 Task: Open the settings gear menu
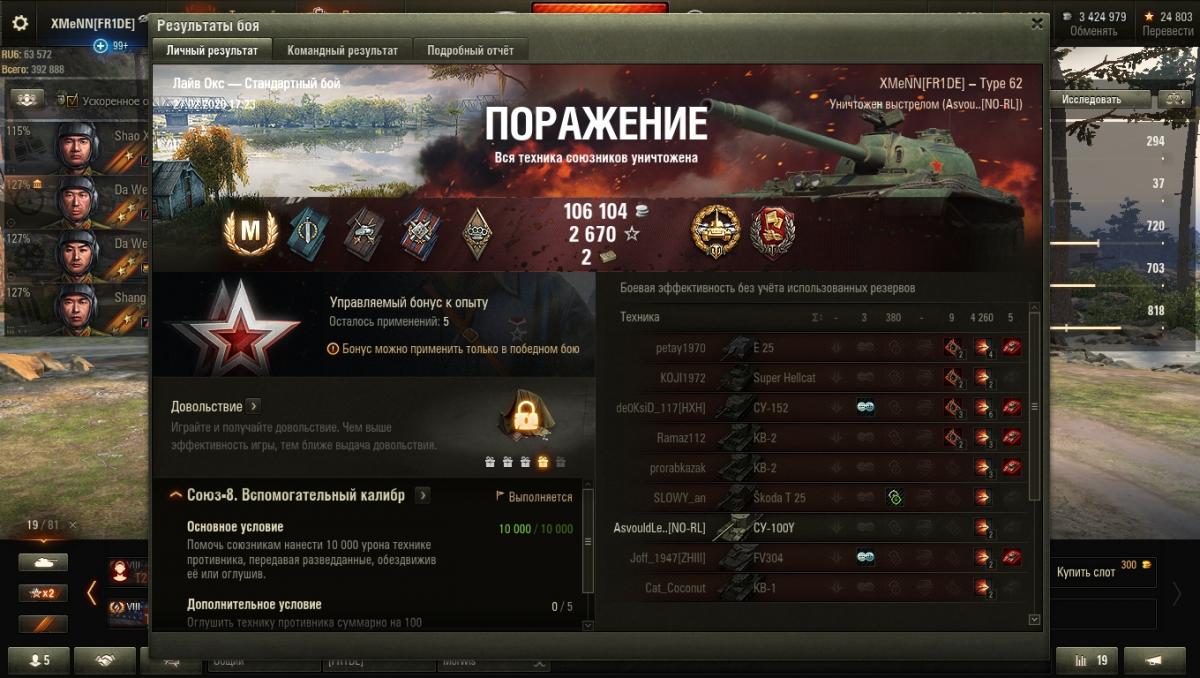tap(20, 23)
